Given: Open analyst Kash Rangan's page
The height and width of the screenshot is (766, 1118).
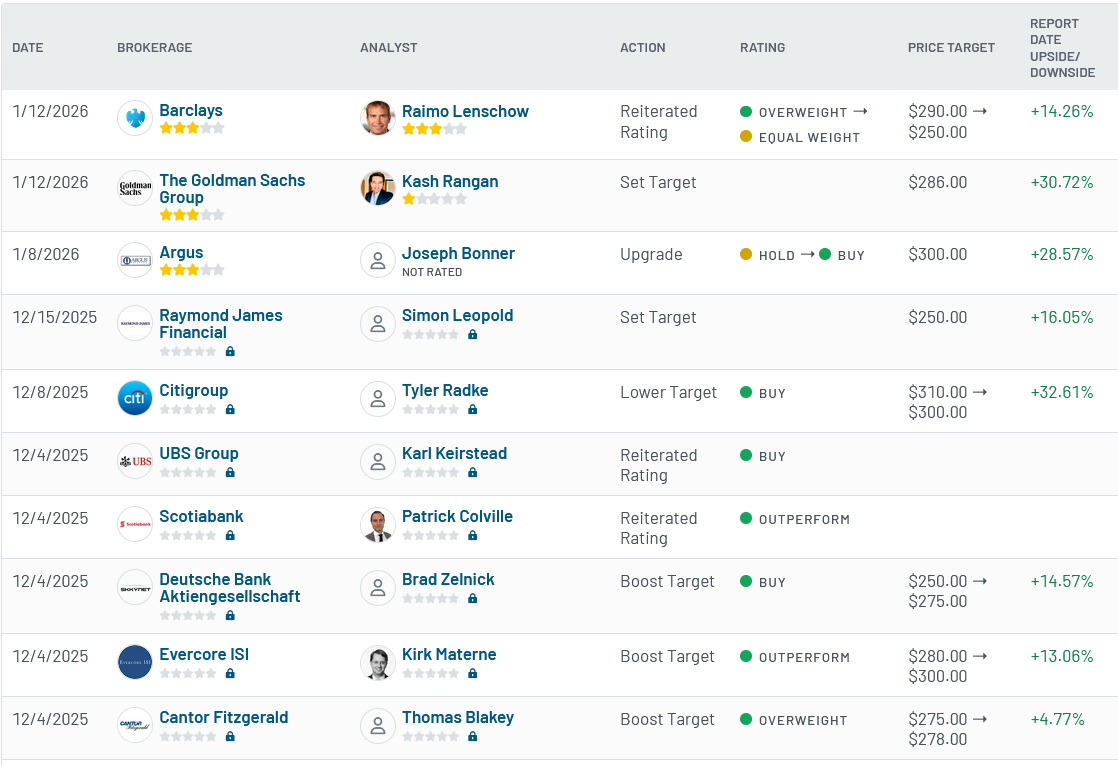Looking at the screenshot, I should tap(450, 181).
